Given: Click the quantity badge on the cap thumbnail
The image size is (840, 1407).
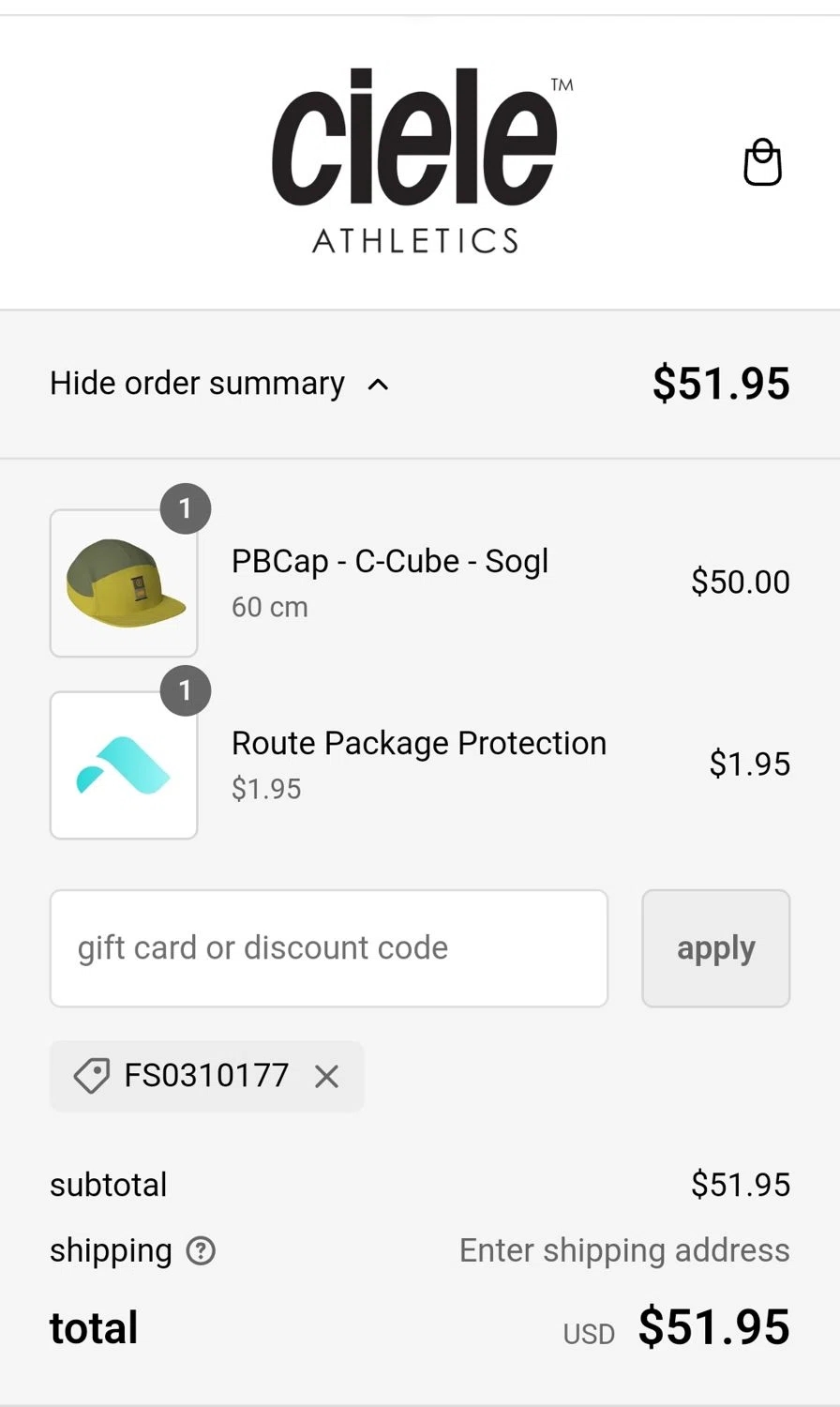Looking at the screenshot, I should tap(186, 508).
